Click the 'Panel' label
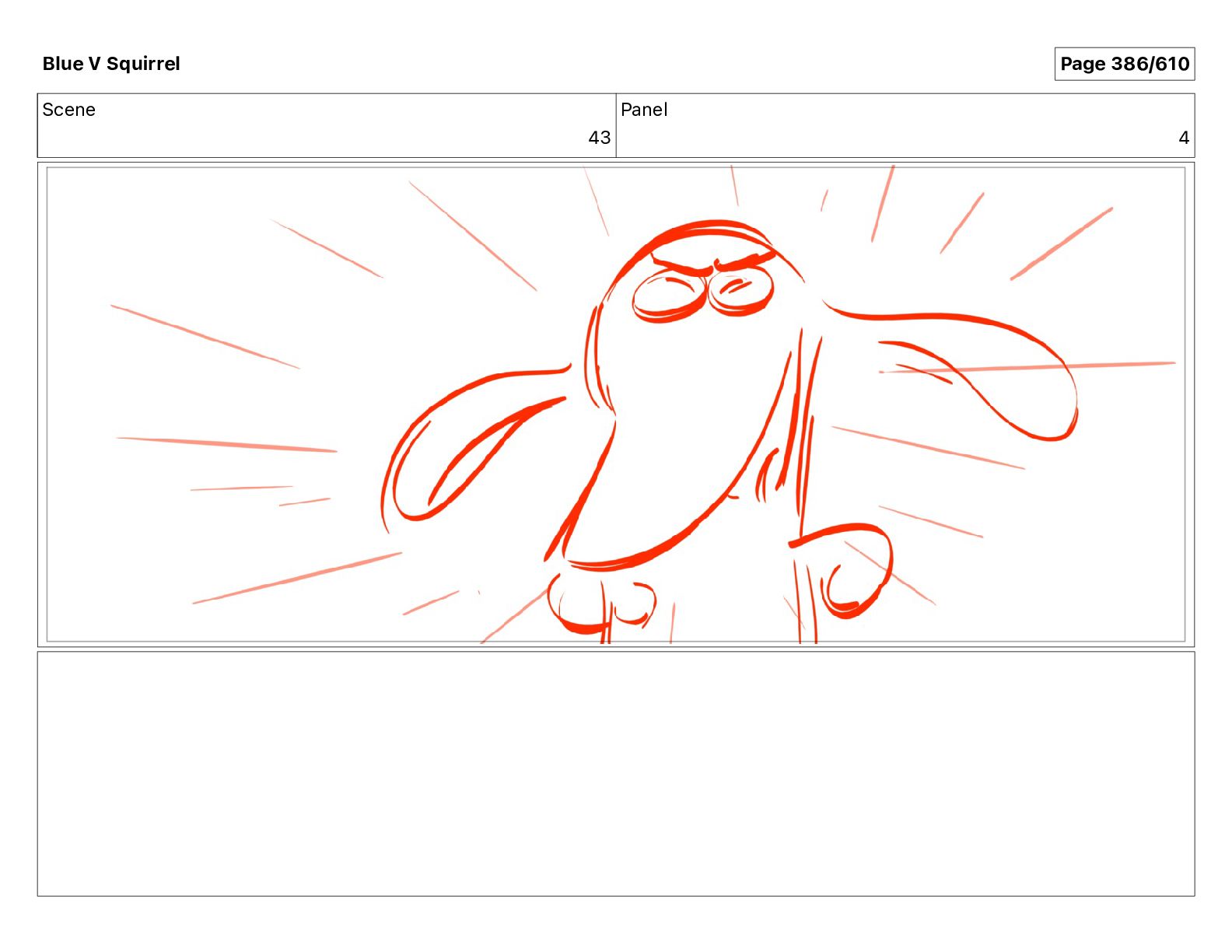The image size is (1232, 952). click(644, 110)
